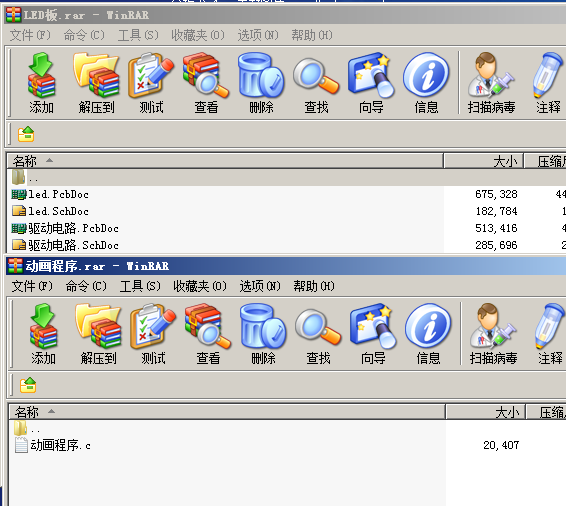Activate LED板.rar - WinRAR title bar

pos(285,15)
